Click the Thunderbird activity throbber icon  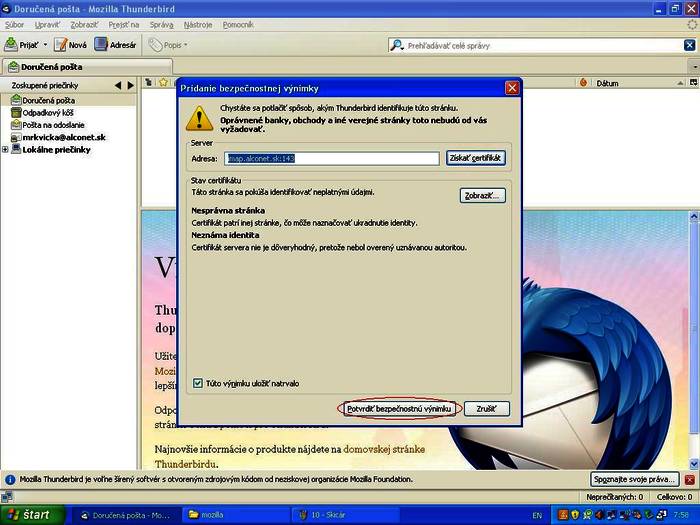[692, 25]
